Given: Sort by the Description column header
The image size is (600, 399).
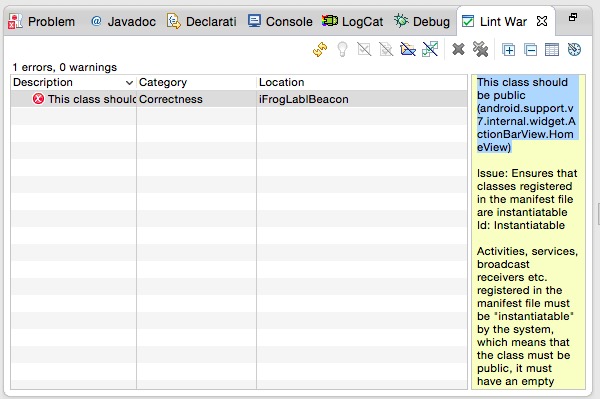Looking at the screenshot, I should click(x=73, y=82).
